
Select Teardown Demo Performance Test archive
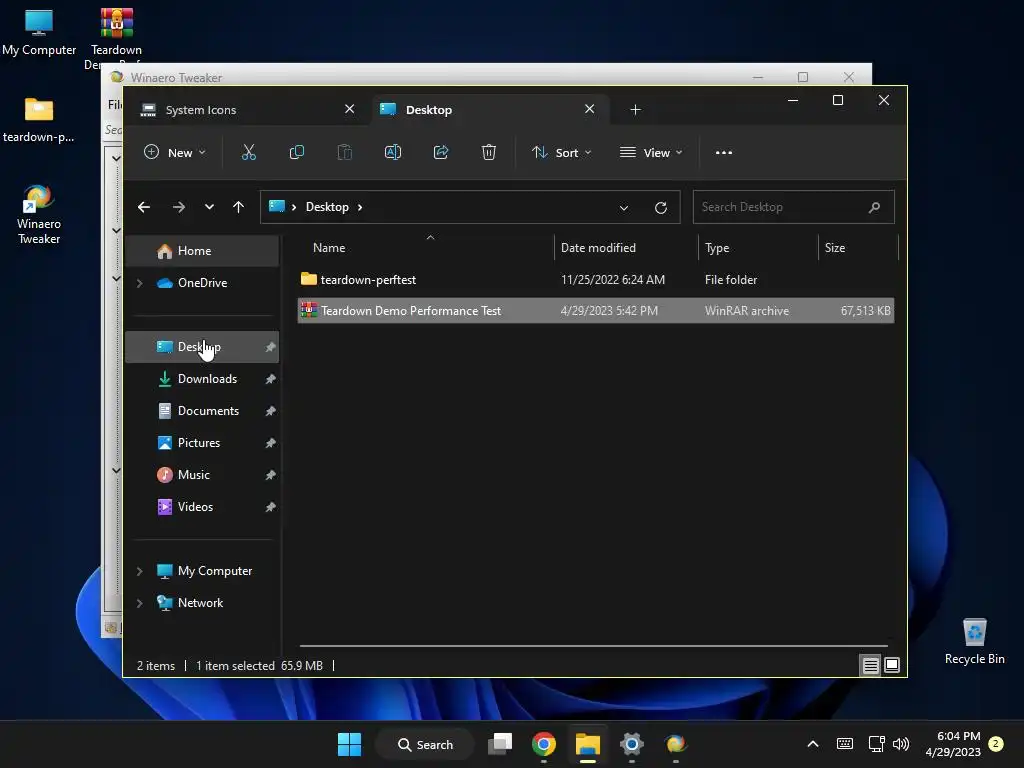coord(596,311)
